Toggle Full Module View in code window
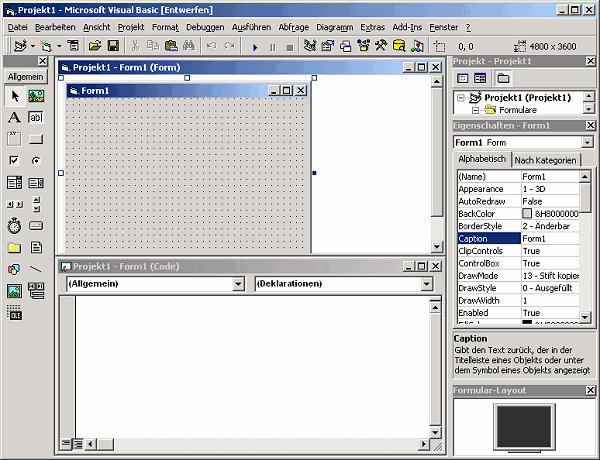600x460 pixels. pyautogui.click(x=78, y=444)
